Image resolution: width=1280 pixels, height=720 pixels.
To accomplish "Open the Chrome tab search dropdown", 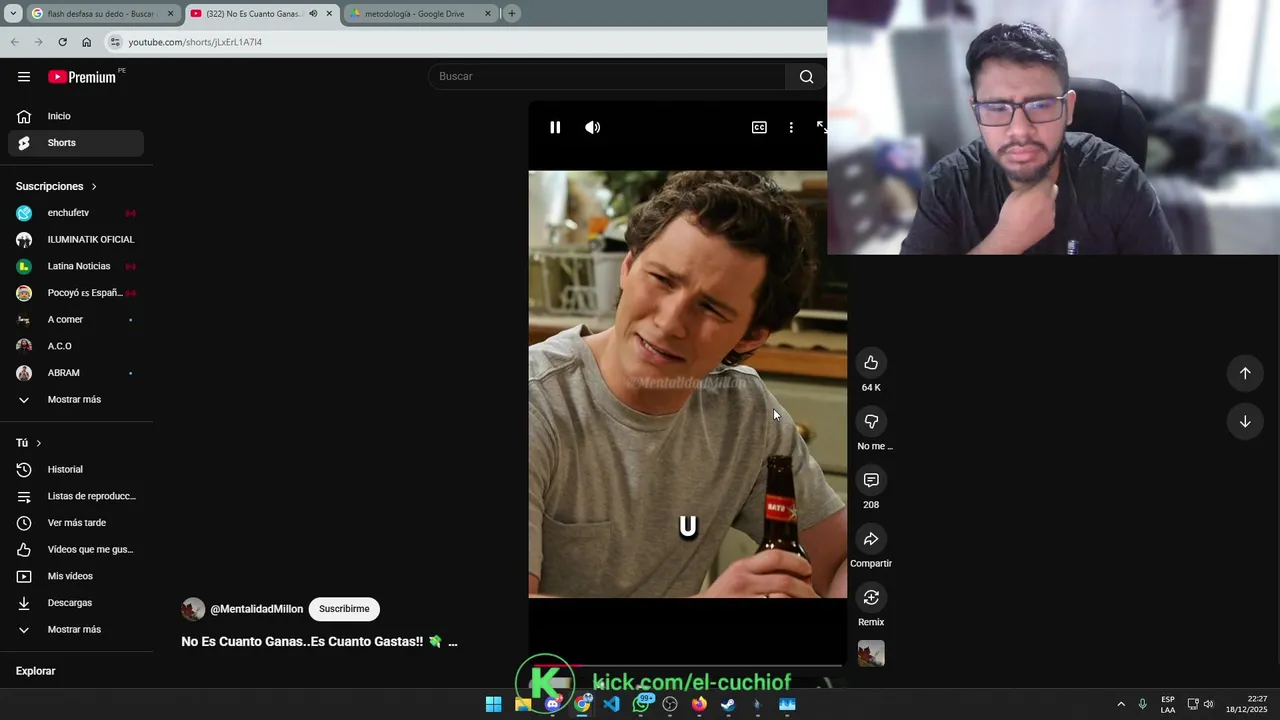I will (13, 14).
